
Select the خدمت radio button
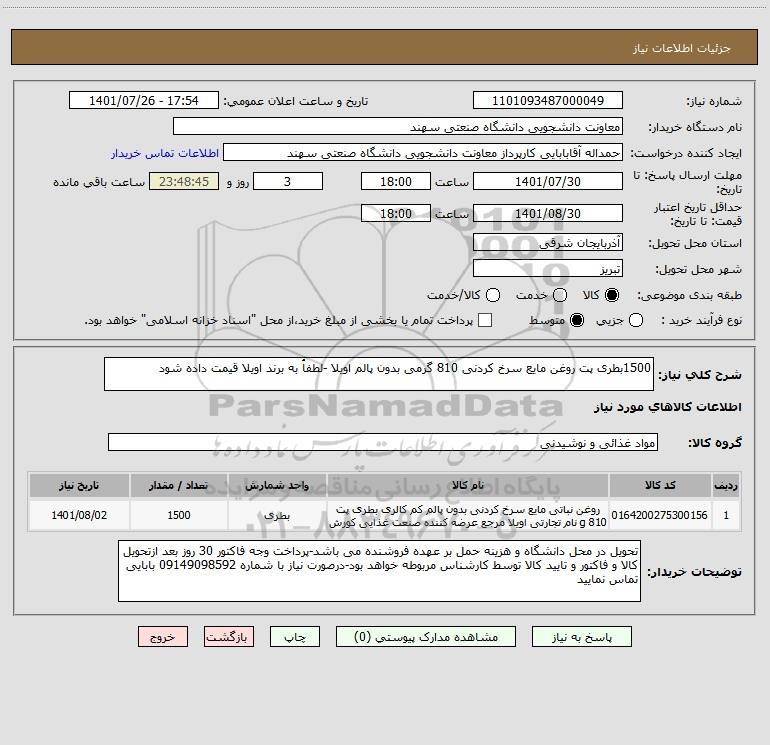pyautogui.click(x=560, y=295)
